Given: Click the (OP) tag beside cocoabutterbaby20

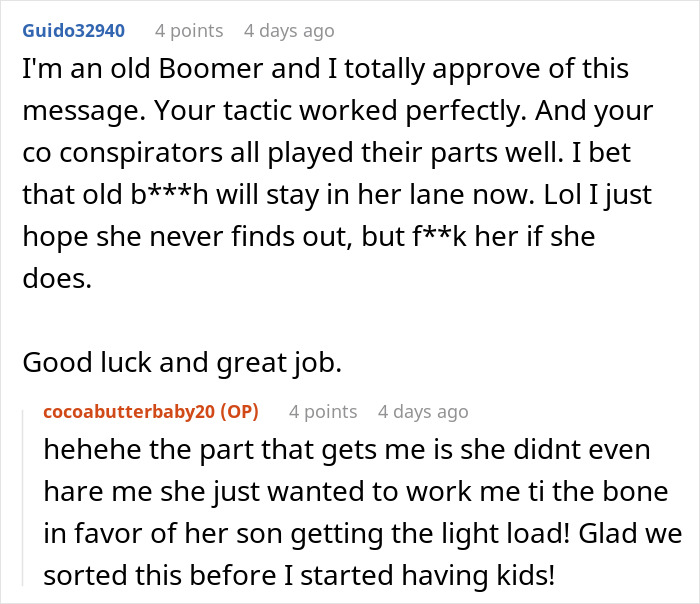Looking at the screenshot, I should 240,412.
